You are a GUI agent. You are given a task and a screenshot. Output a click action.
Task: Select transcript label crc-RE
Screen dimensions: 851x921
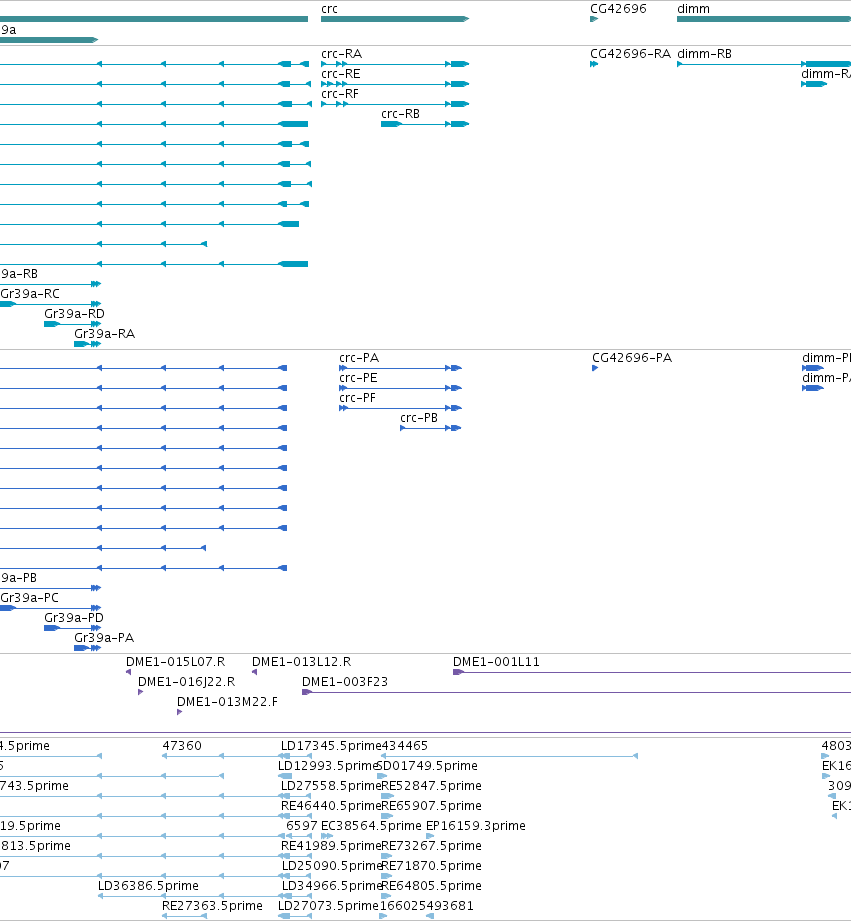coord(341,74)
